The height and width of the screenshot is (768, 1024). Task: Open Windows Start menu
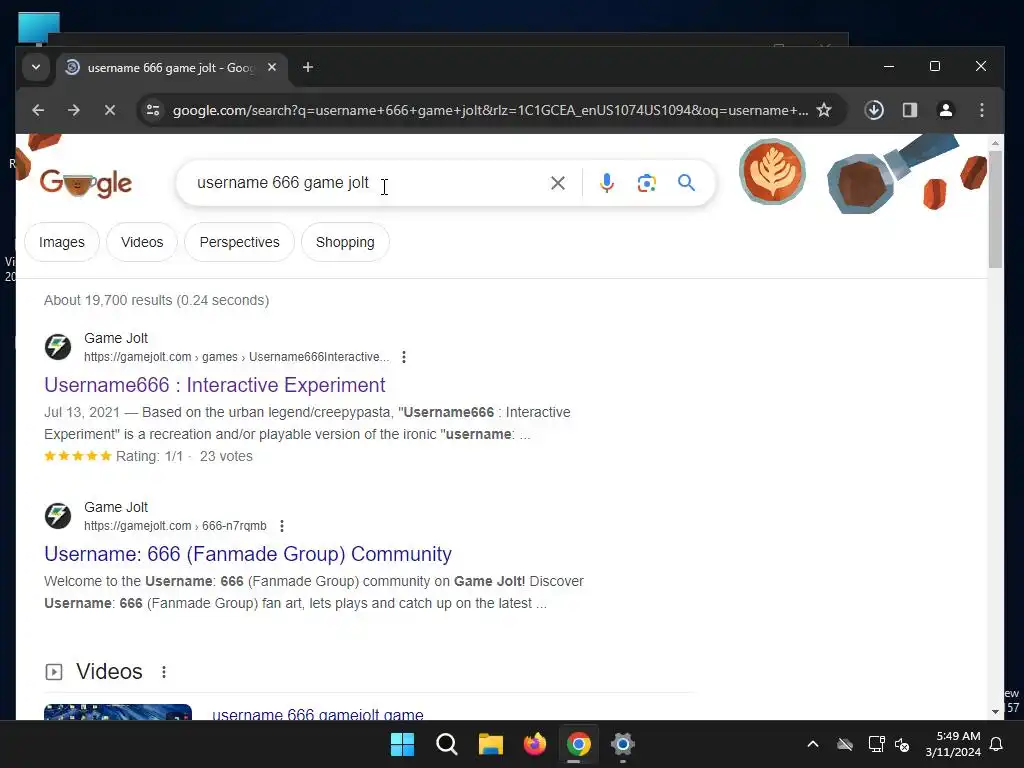coord(402,744)
